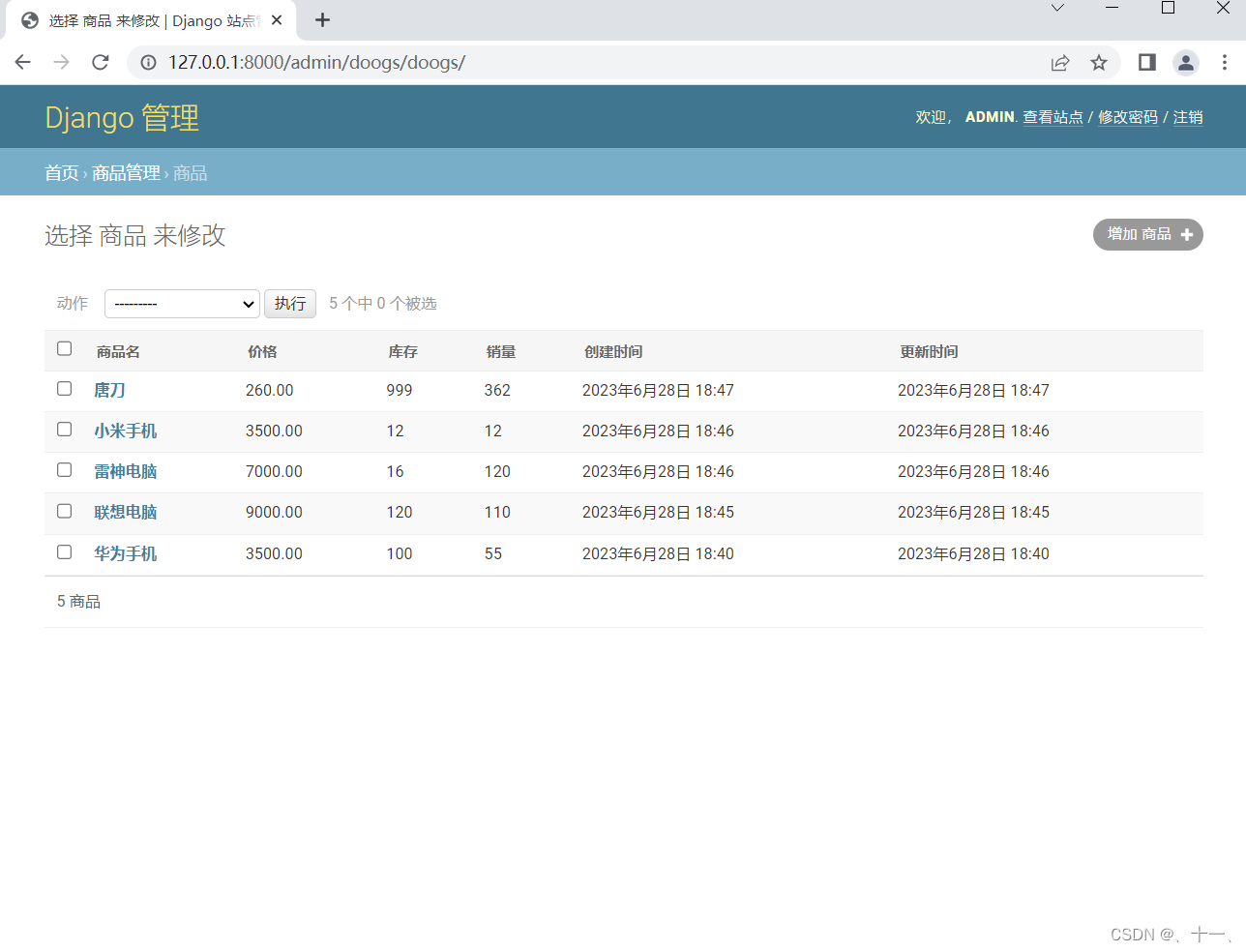Click the 注销 logout link

tap(1188, 117)
